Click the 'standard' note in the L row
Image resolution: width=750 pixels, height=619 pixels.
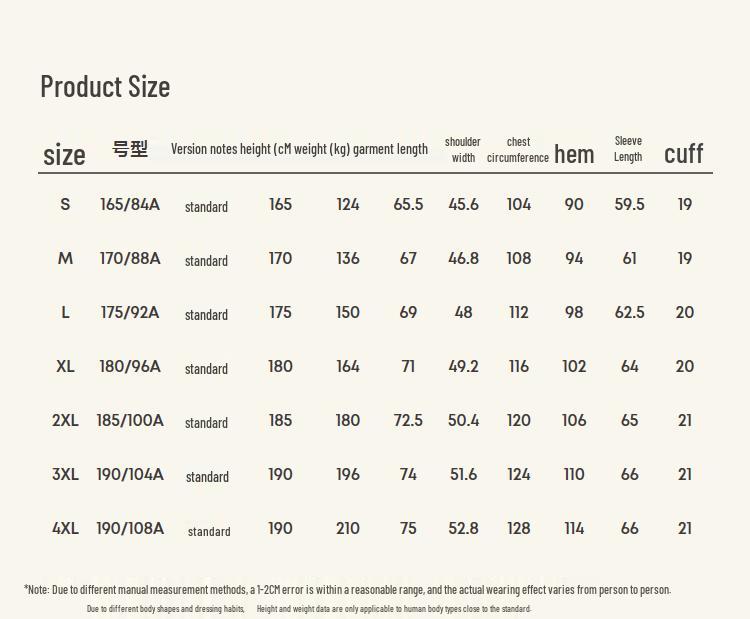click(206, 315)
